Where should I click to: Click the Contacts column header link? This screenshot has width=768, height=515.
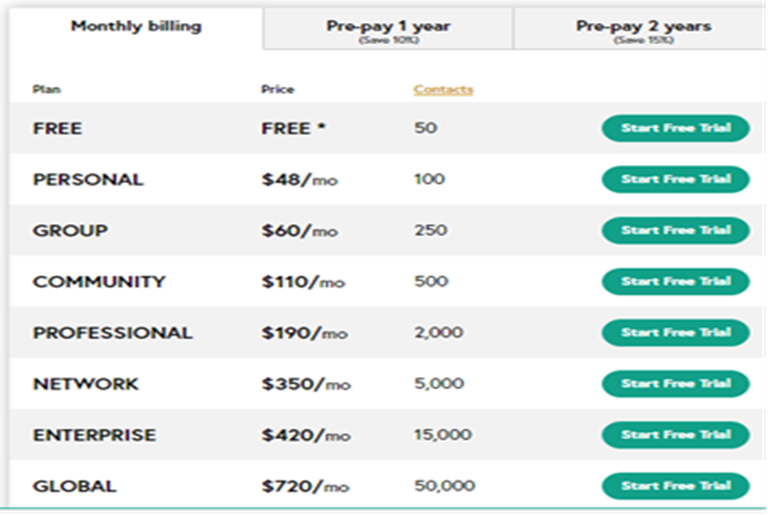point(443,89)
